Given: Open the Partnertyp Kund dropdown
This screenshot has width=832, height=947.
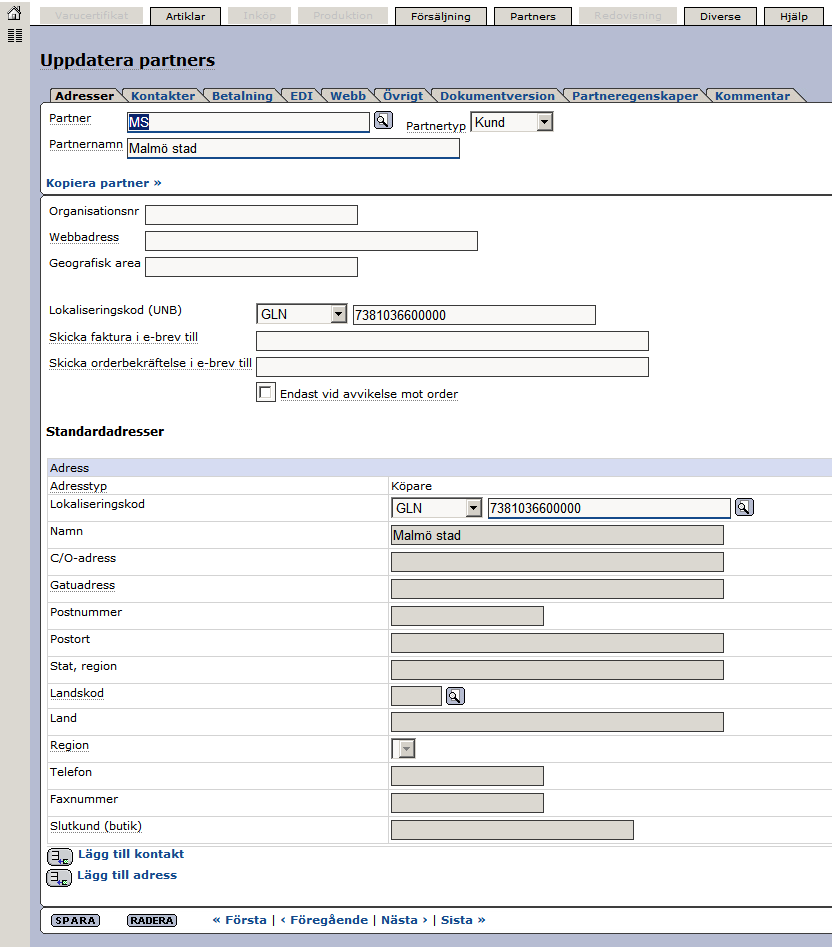Looking at the screenshot, I should (x=511, y=122).
